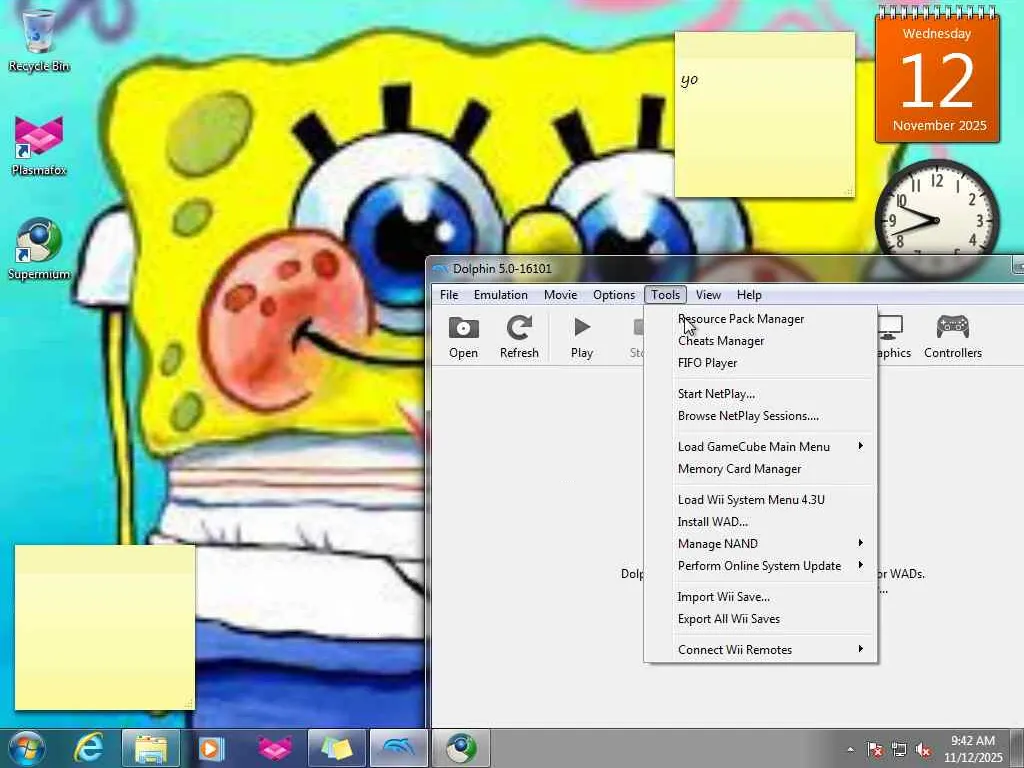Image resolution: width=1024 pixels, height=768 pixels.
Task: Click the sticky note containing "yo"
Action: 765,114
